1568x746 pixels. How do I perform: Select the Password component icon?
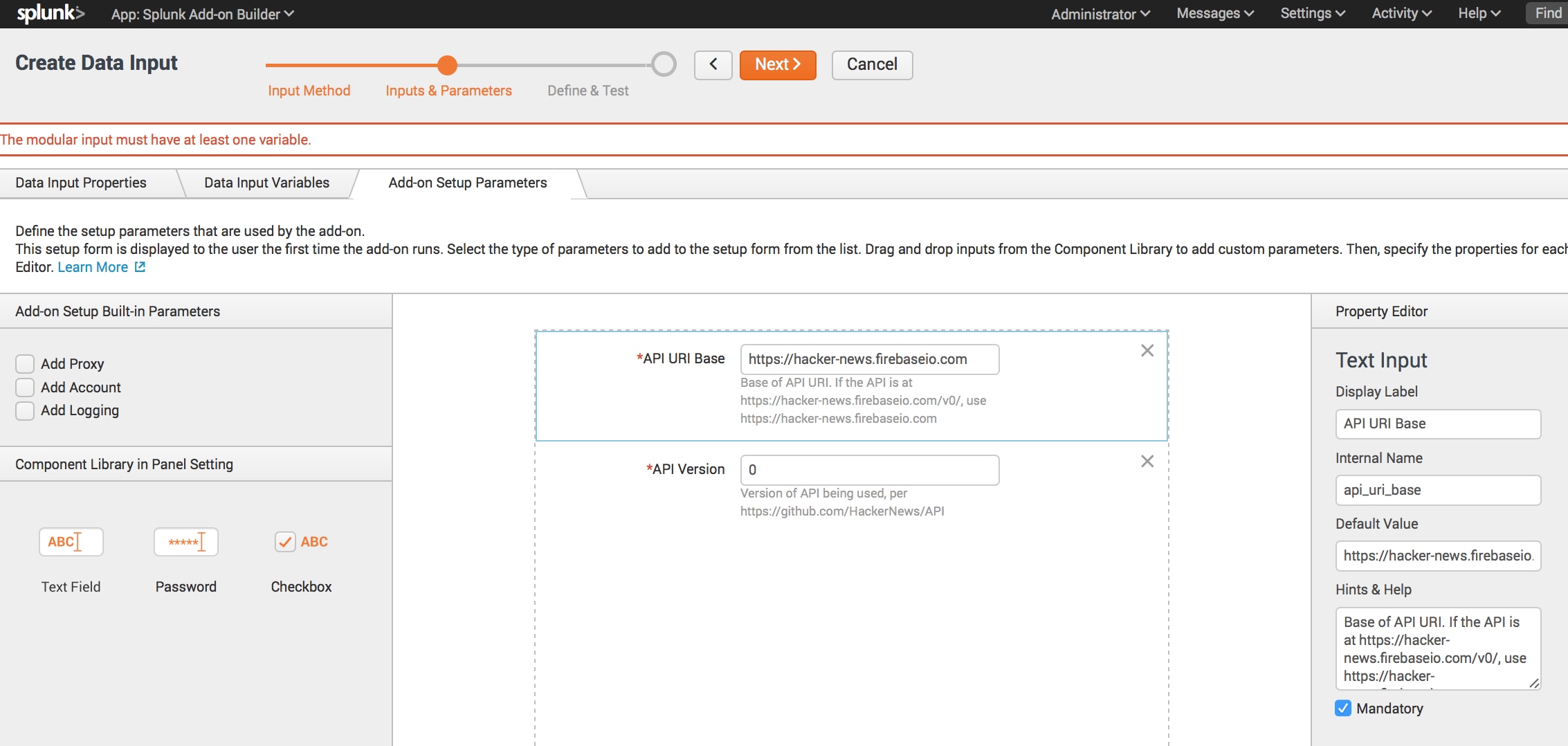pos(185,542)
